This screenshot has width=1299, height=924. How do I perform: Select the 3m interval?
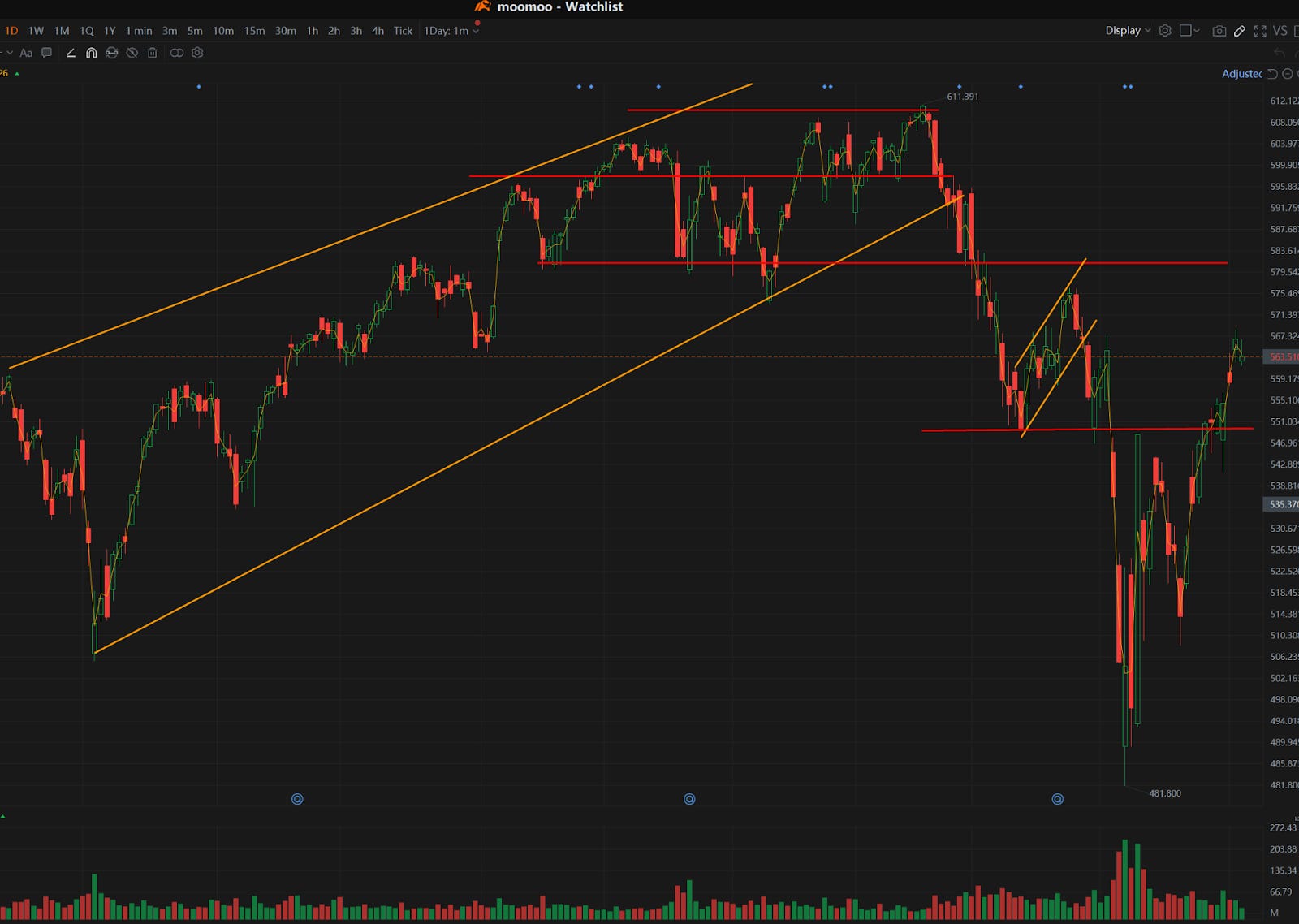coord(170,31)
